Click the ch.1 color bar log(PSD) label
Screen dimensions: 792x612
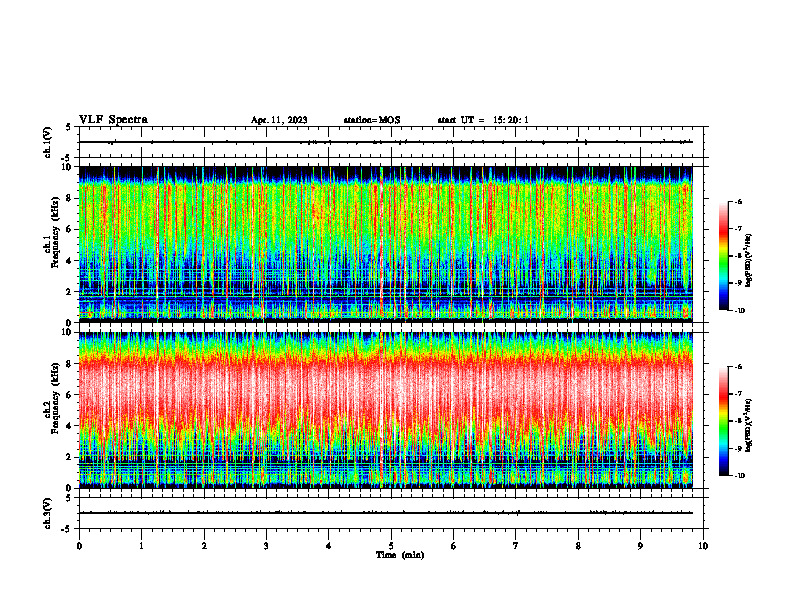click(x=749, y=261)
